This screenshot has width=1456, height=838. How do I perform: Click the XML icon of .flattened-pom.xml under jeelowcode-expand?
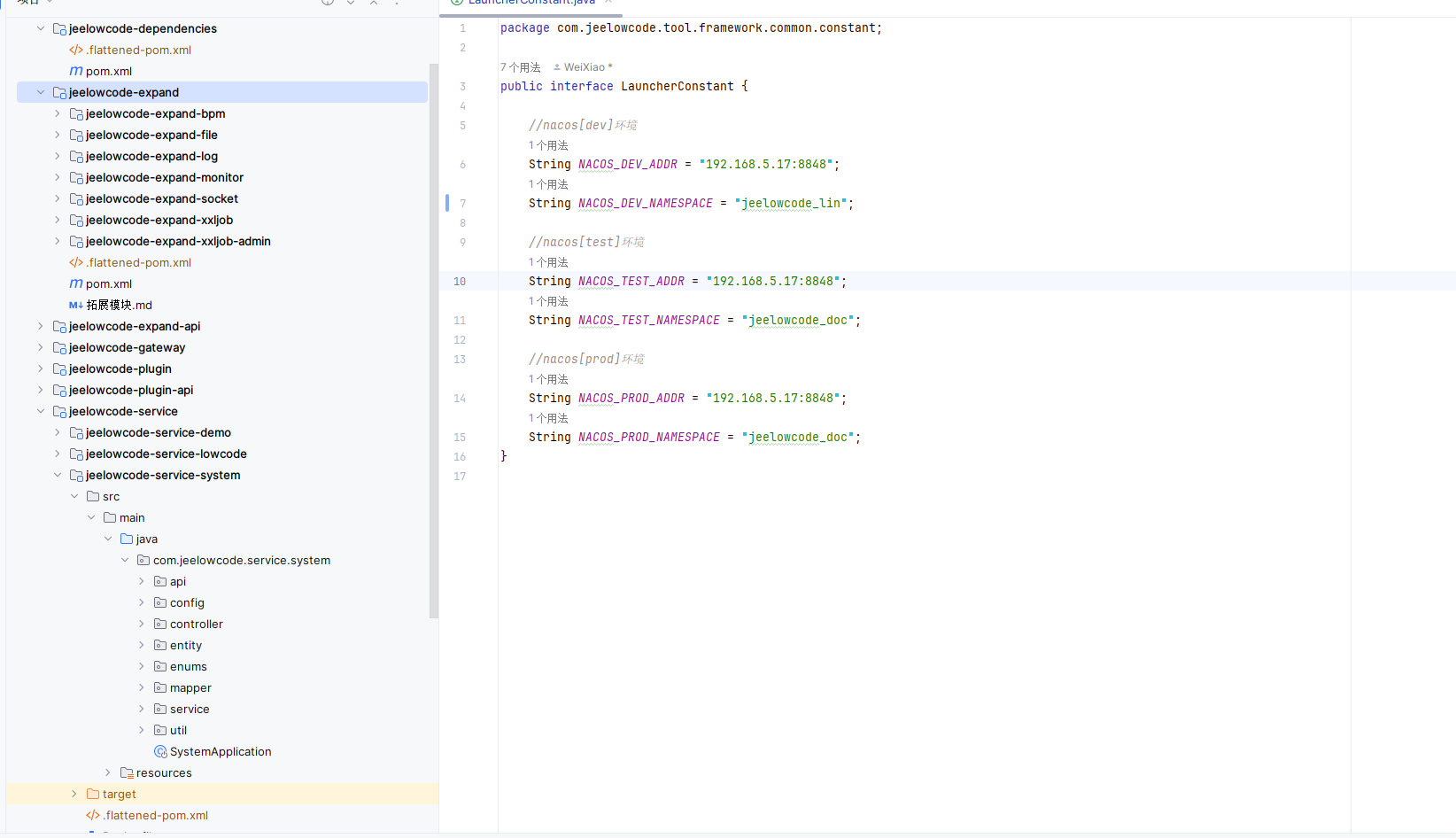[76, 262]
